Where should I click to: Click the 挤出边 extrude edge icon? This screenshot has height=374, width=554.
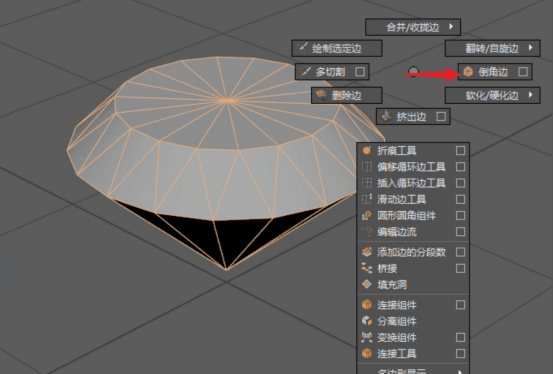[x=386, y=116]
